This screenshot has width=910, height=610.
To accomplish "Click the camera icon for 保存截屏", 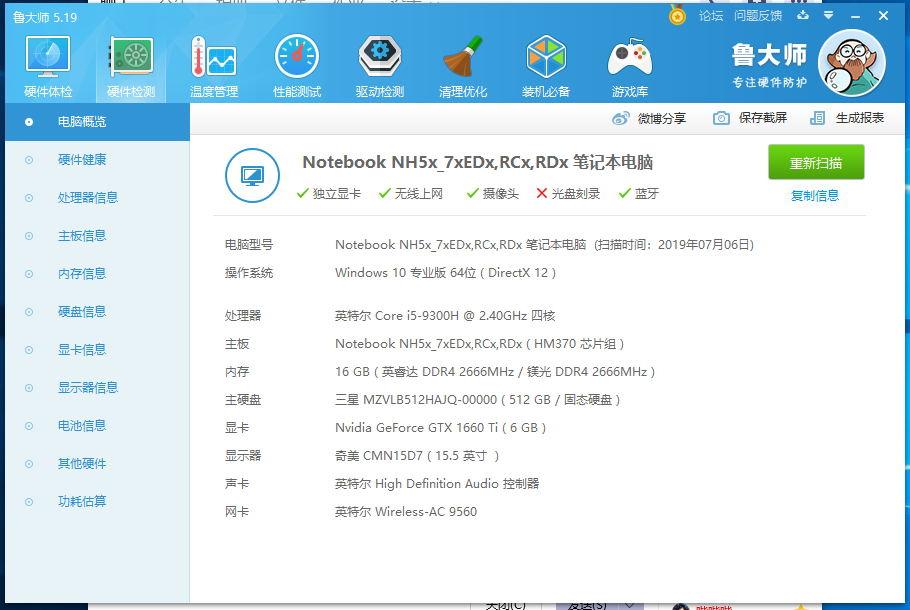I will tap(721, 118).
